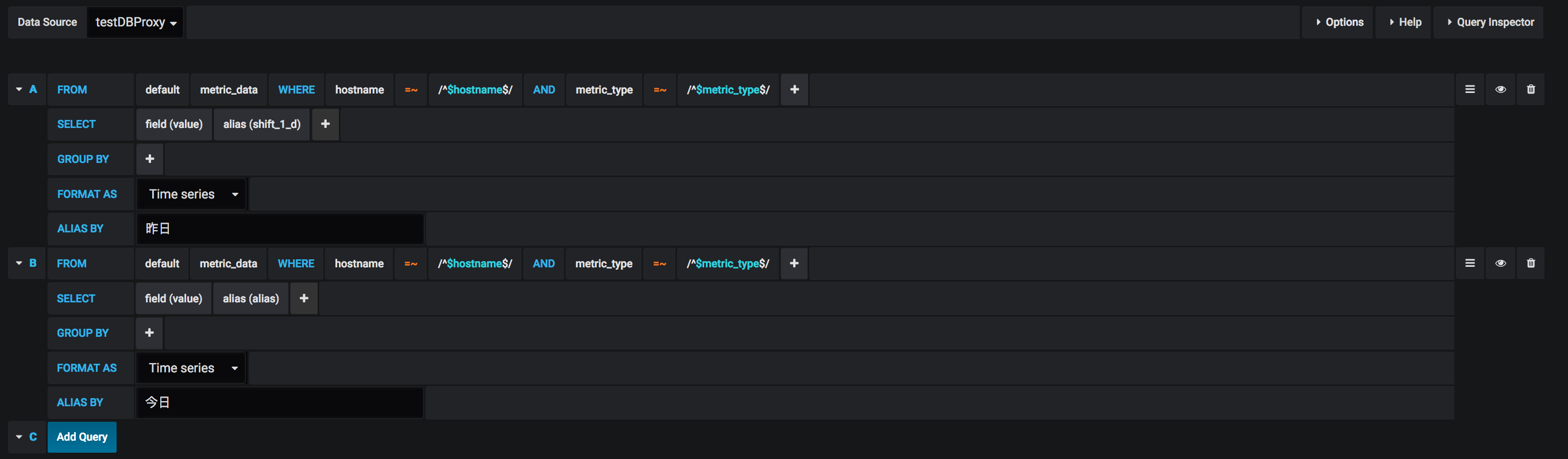Change the hostname =~ operator in query B
This screenshot has width=1568, height=459.
coord(411,263)
